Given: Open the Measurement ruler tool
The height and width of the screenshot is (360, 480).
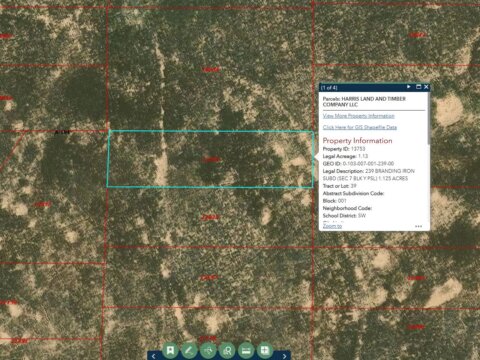Looking at the screenshot, I should click(246, 350).
